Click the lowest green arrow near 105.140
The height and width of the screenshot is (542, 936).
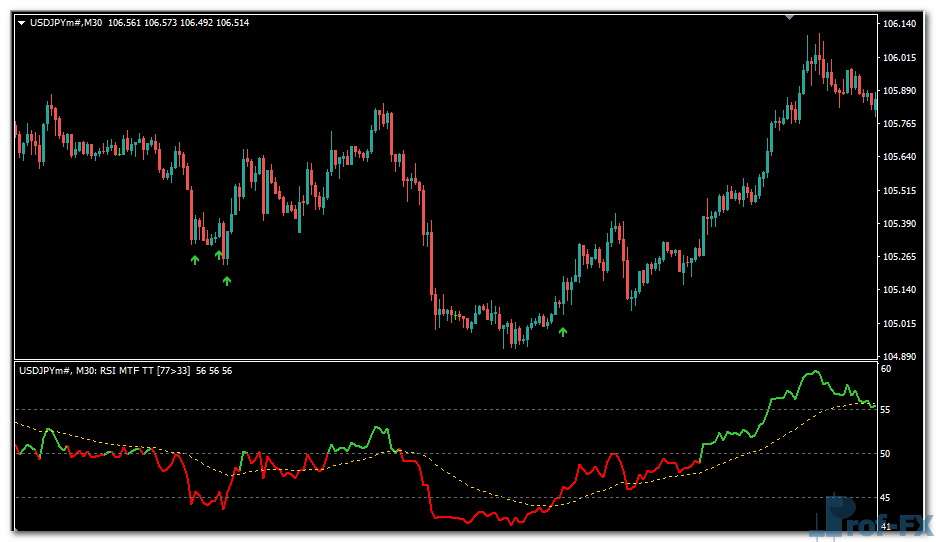pos(227,281)
